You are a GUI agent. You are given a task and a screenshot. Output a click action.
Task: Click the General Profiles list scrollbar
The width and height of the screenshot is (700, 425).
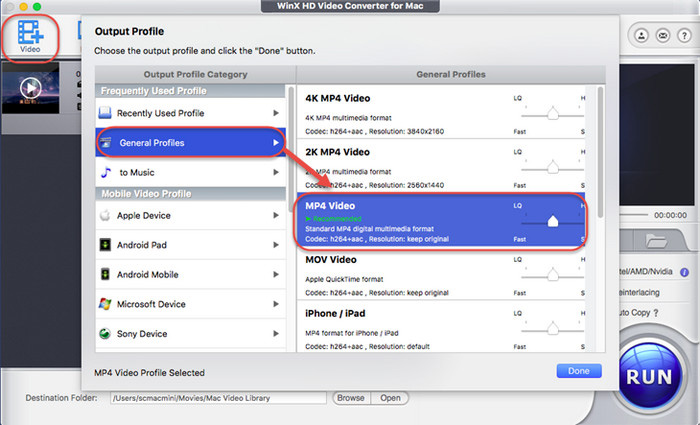[600, 152]
